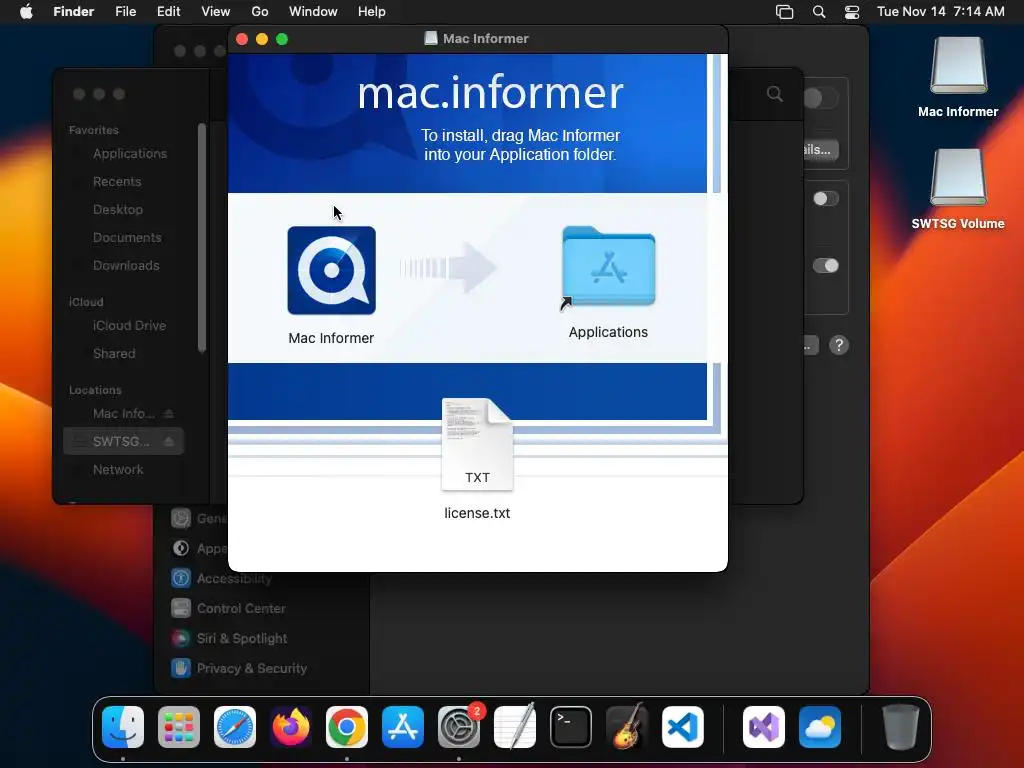This screenshot has height=768, width=1024.
Task: Launch Visual Studio Code from the Dock
Action: pyautogui.click(x=683, y=727)
